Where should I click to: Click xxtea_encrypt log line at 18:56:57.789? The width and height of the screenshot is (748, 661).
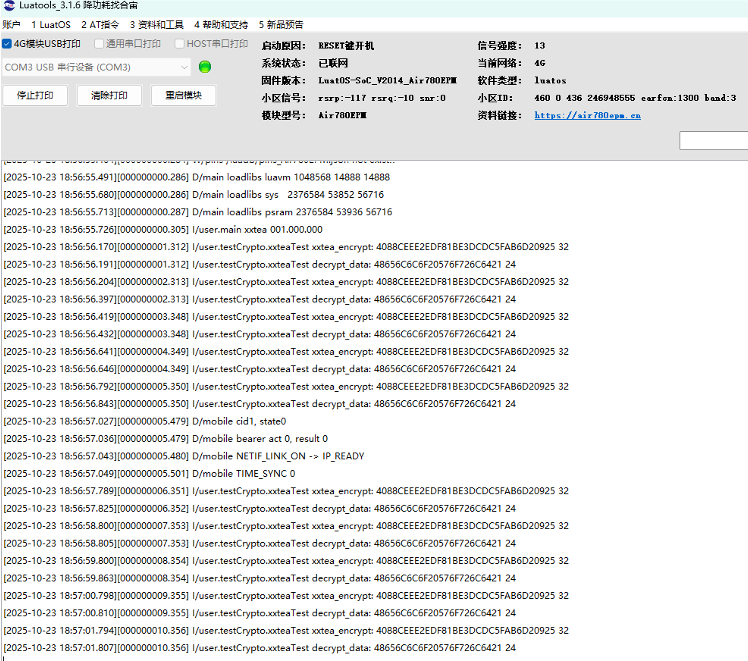click(286, 491)
